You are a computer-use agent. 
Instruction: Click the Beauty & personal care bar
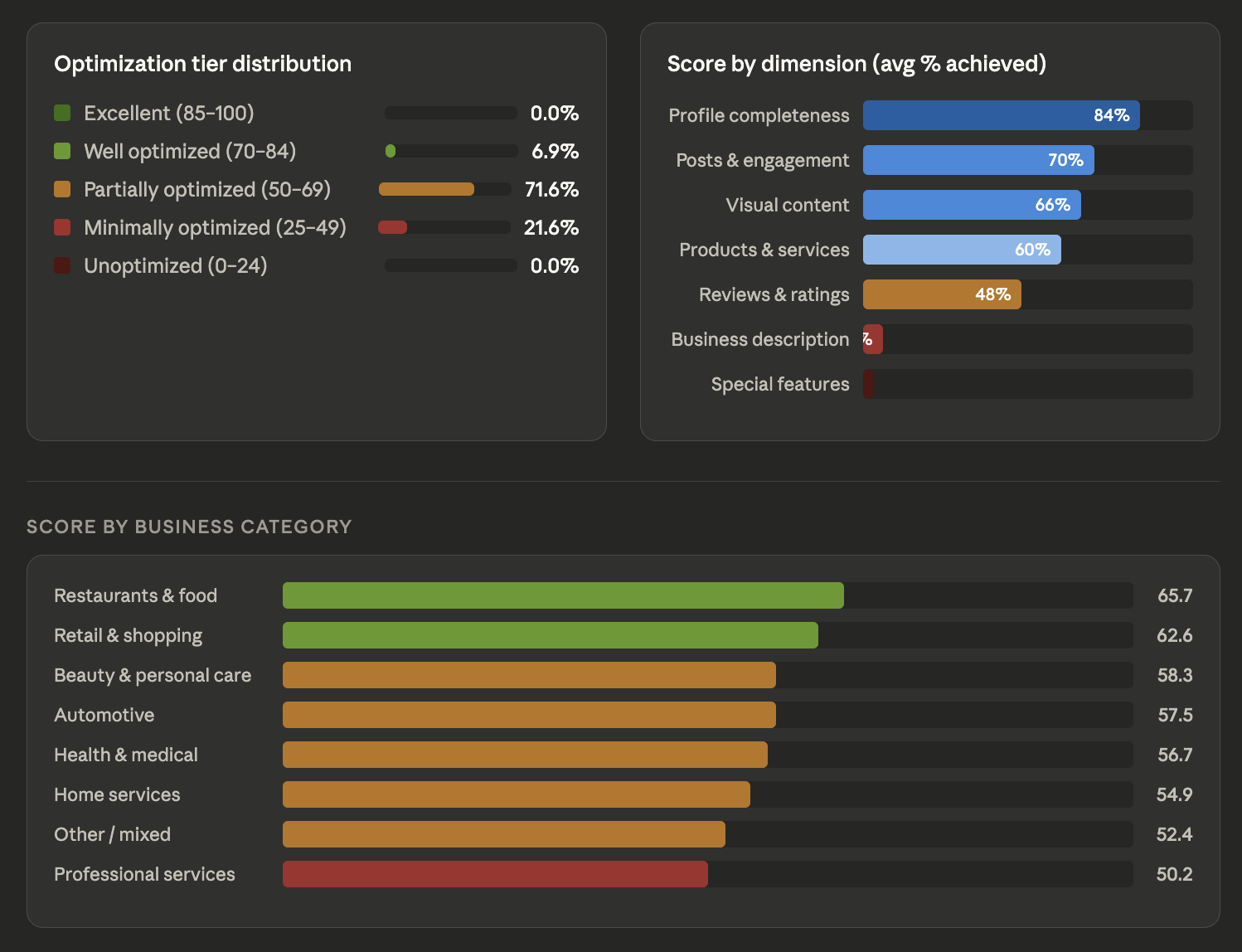(x=529, y=675)
